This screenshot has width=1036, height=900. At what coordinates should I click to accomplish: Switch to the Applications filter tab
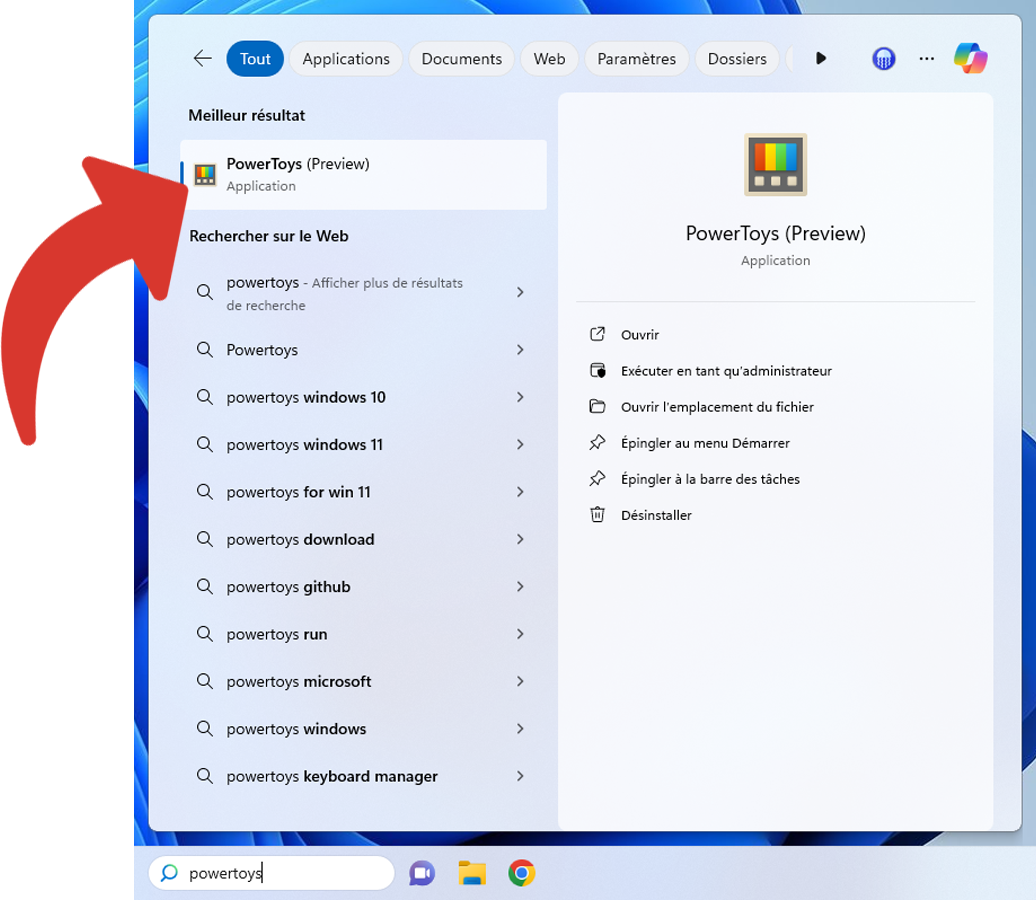tap(346, 59)
